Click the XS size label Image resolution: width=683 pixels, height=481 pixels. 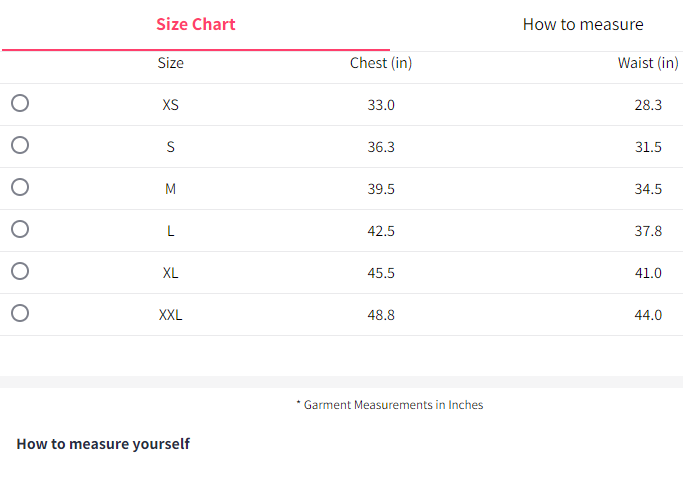point(171,105)
